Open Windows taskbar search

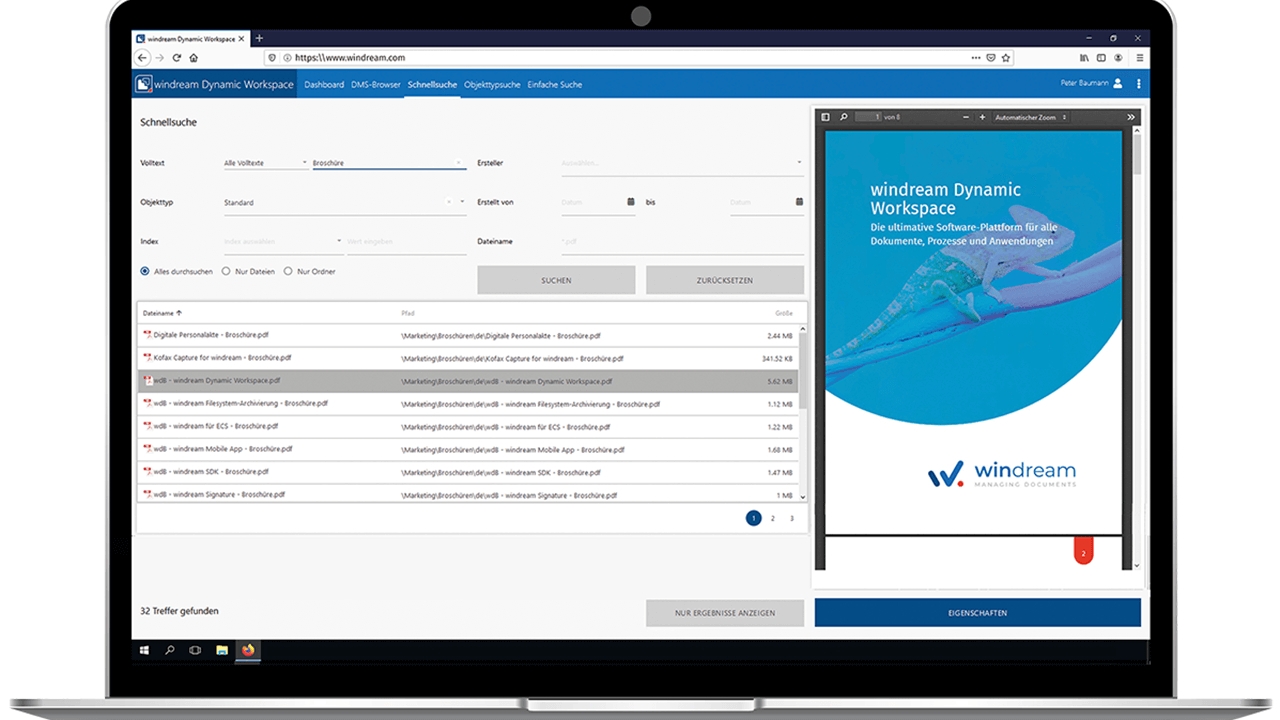[x=170, y=650]
